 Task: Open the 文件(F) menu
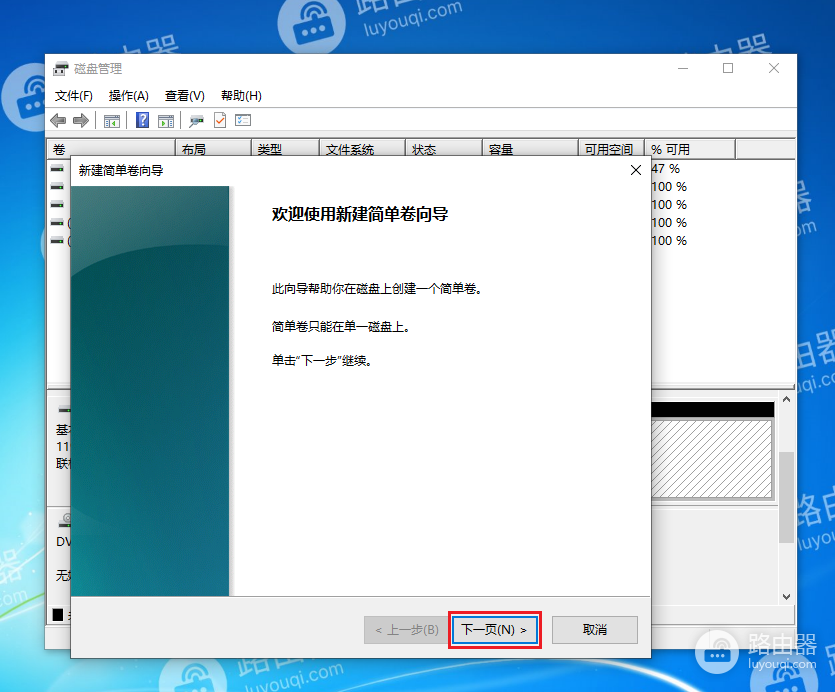click(x=73, y=96)
